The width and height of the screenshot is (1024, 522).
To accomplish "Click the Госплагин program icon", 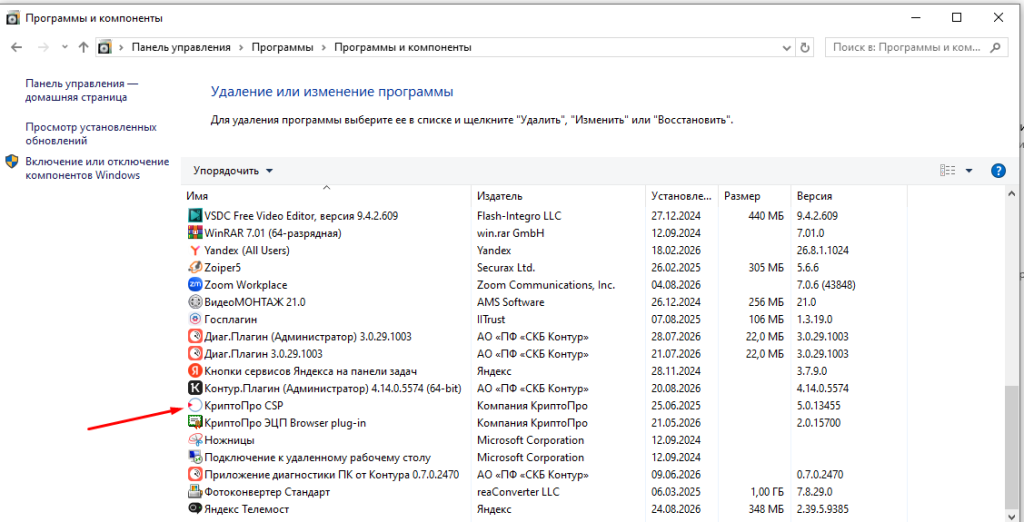I will coord(194,319).
